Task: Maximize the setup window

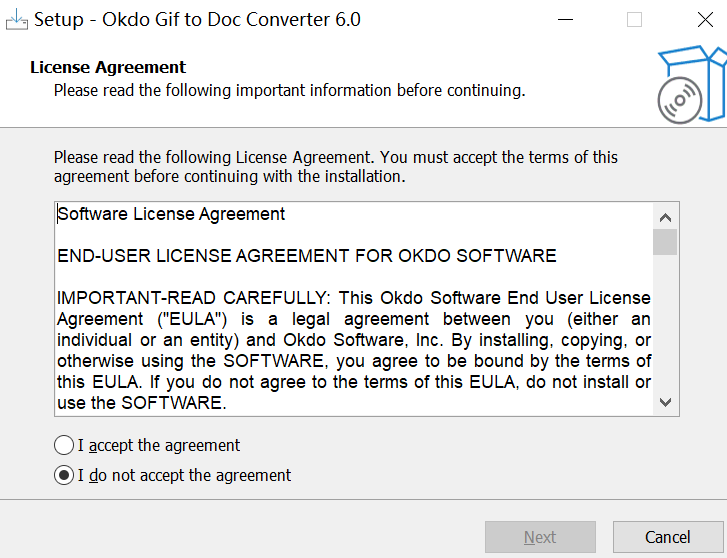Action: (634, 19)
